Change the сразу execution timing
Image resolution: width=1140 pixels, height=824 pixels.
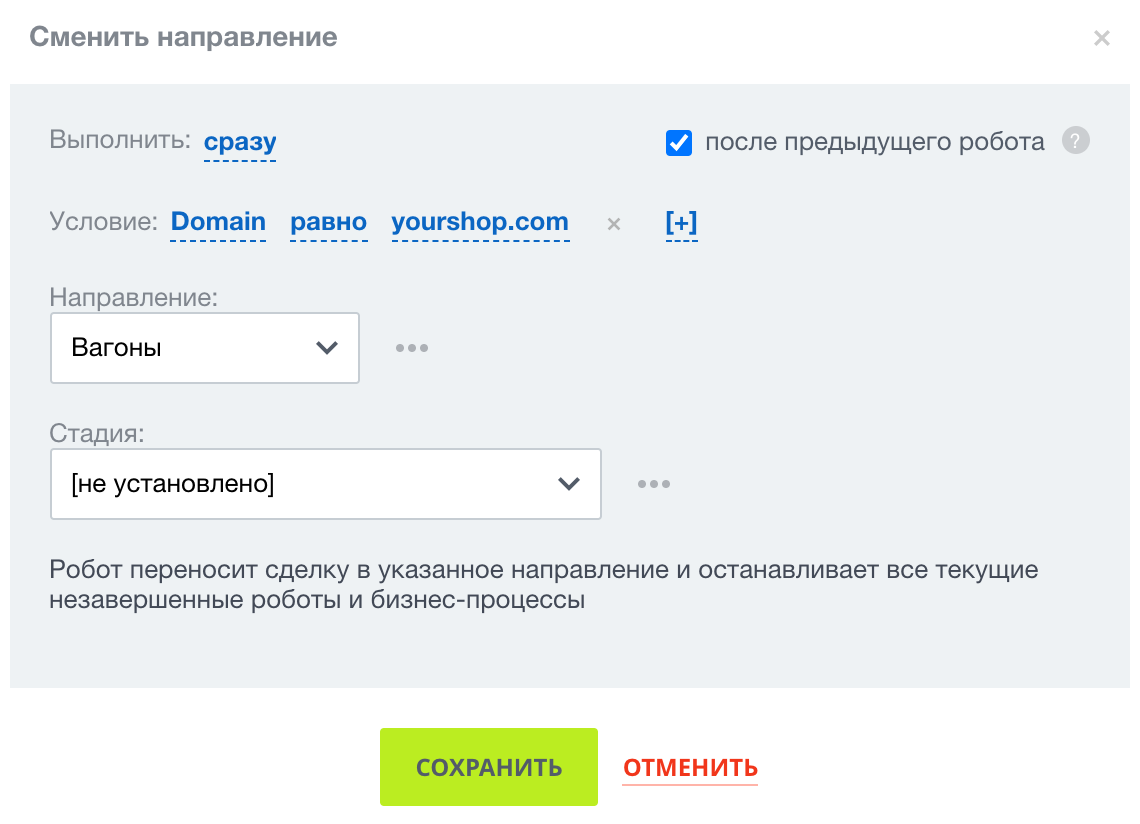(x=240, y=141)
